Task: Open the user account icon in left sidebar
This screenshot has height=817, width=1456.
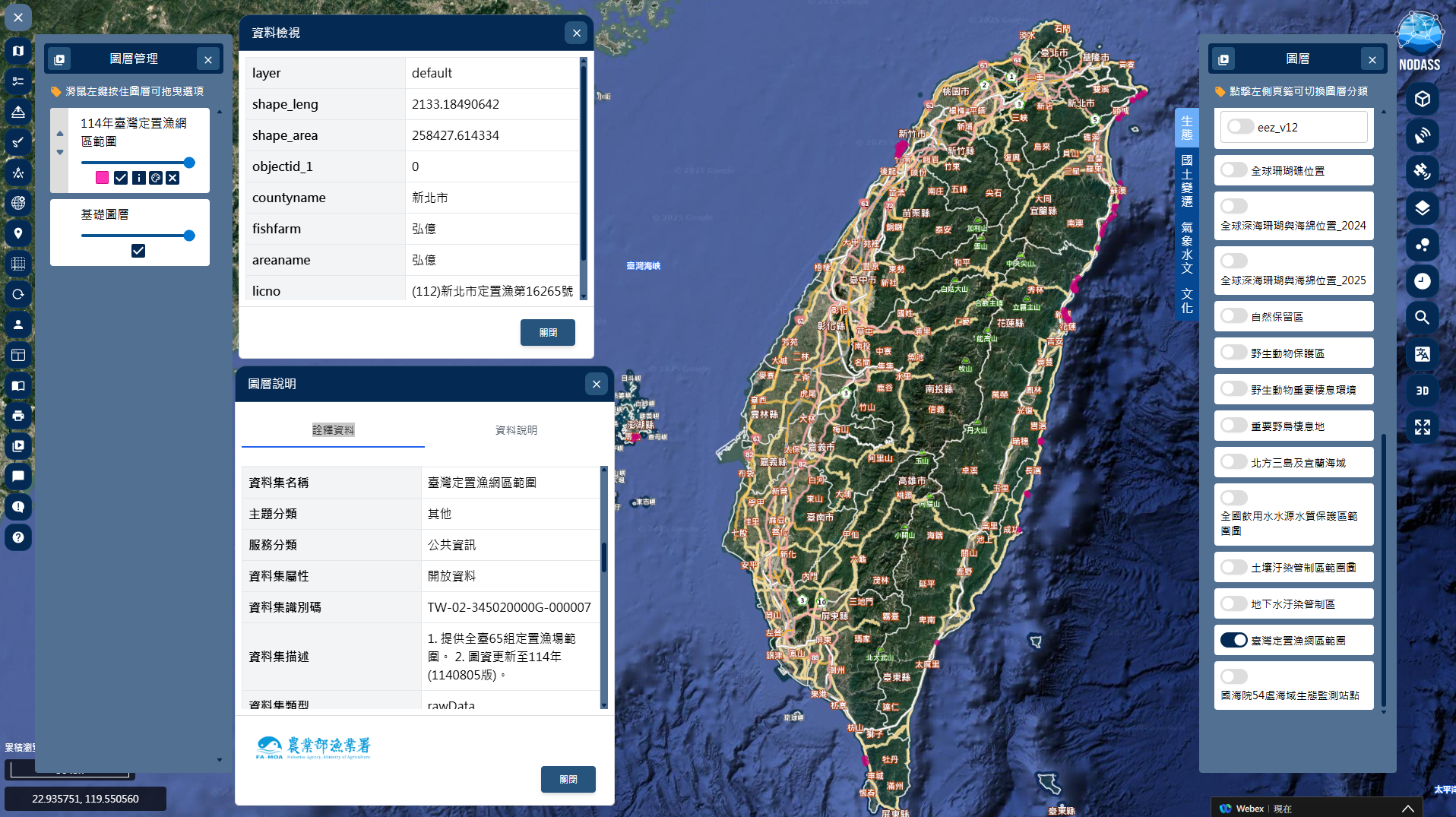Action: click(x=18, y=325)
